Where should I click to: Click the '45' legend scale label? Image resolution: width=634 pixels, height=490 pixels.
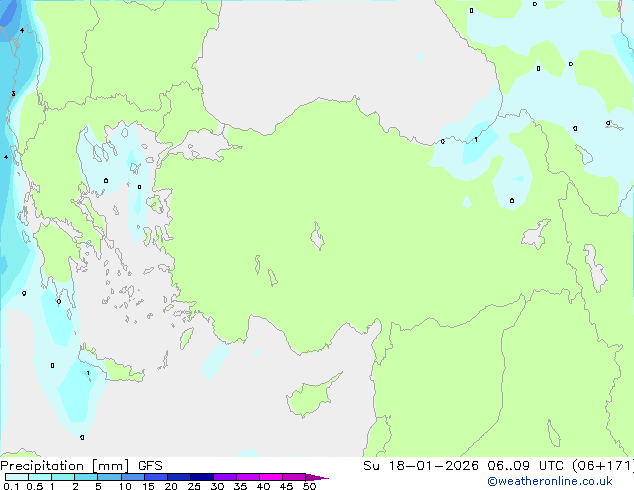click(x=286, y=486)
